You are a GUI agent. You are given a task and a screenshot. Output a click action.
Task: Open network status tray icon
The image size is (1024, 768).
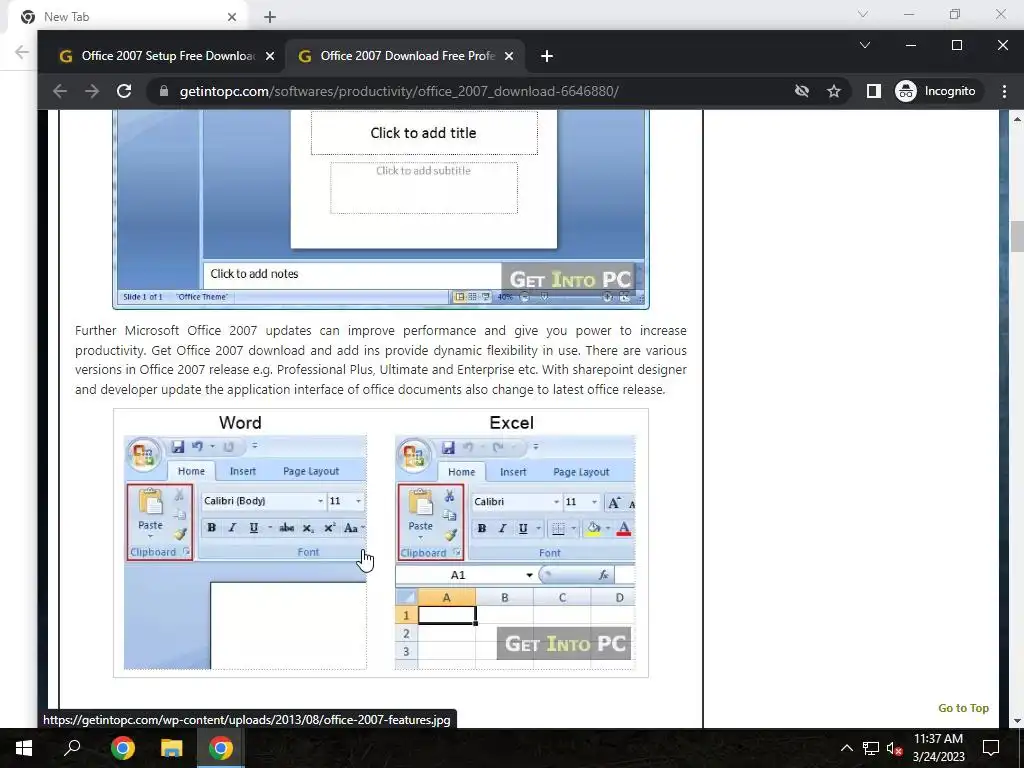(x=871, y=748)
